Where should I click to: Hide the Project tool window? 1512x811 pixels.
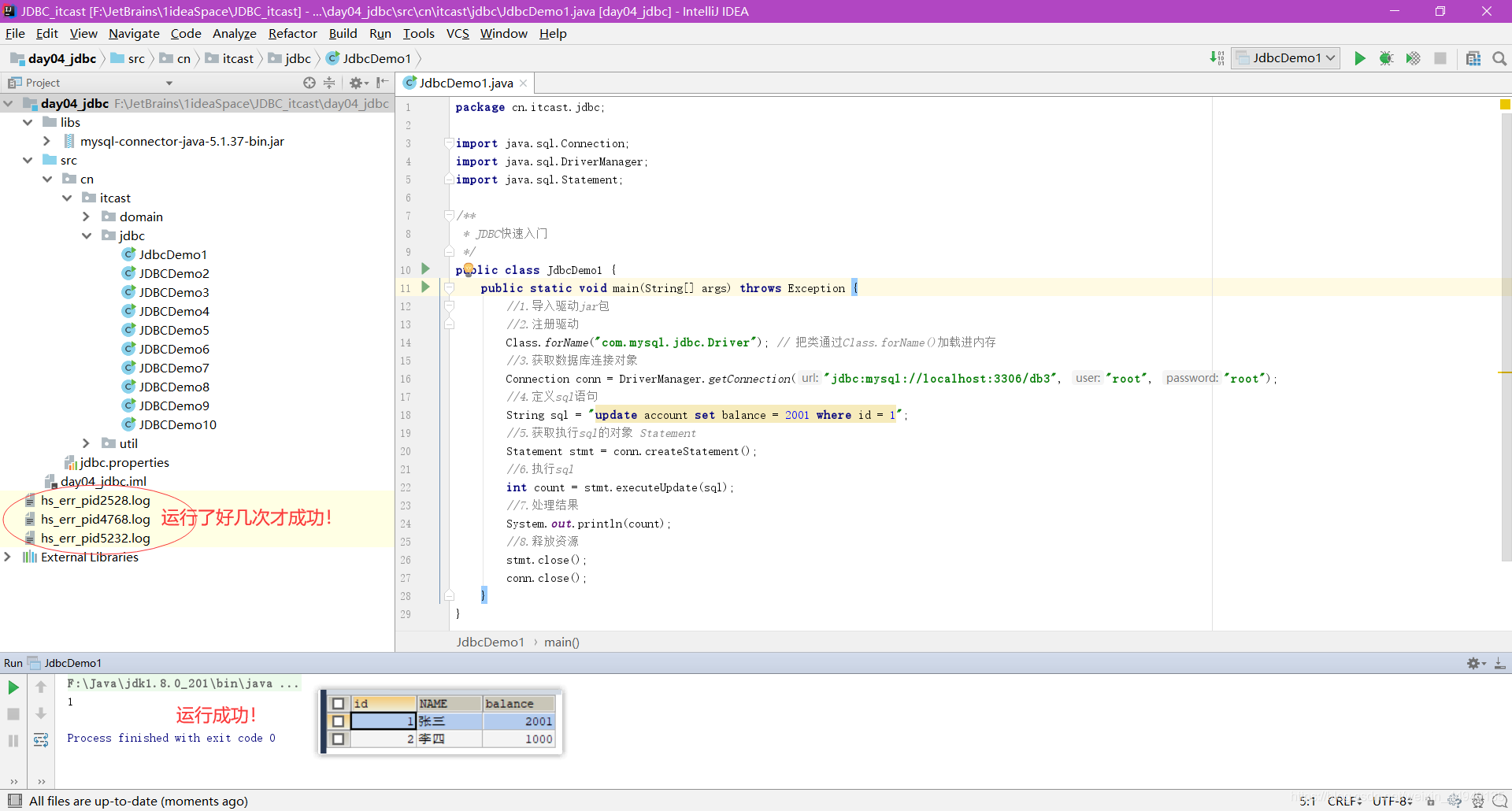pyautogui.click(x=382, y=83)
